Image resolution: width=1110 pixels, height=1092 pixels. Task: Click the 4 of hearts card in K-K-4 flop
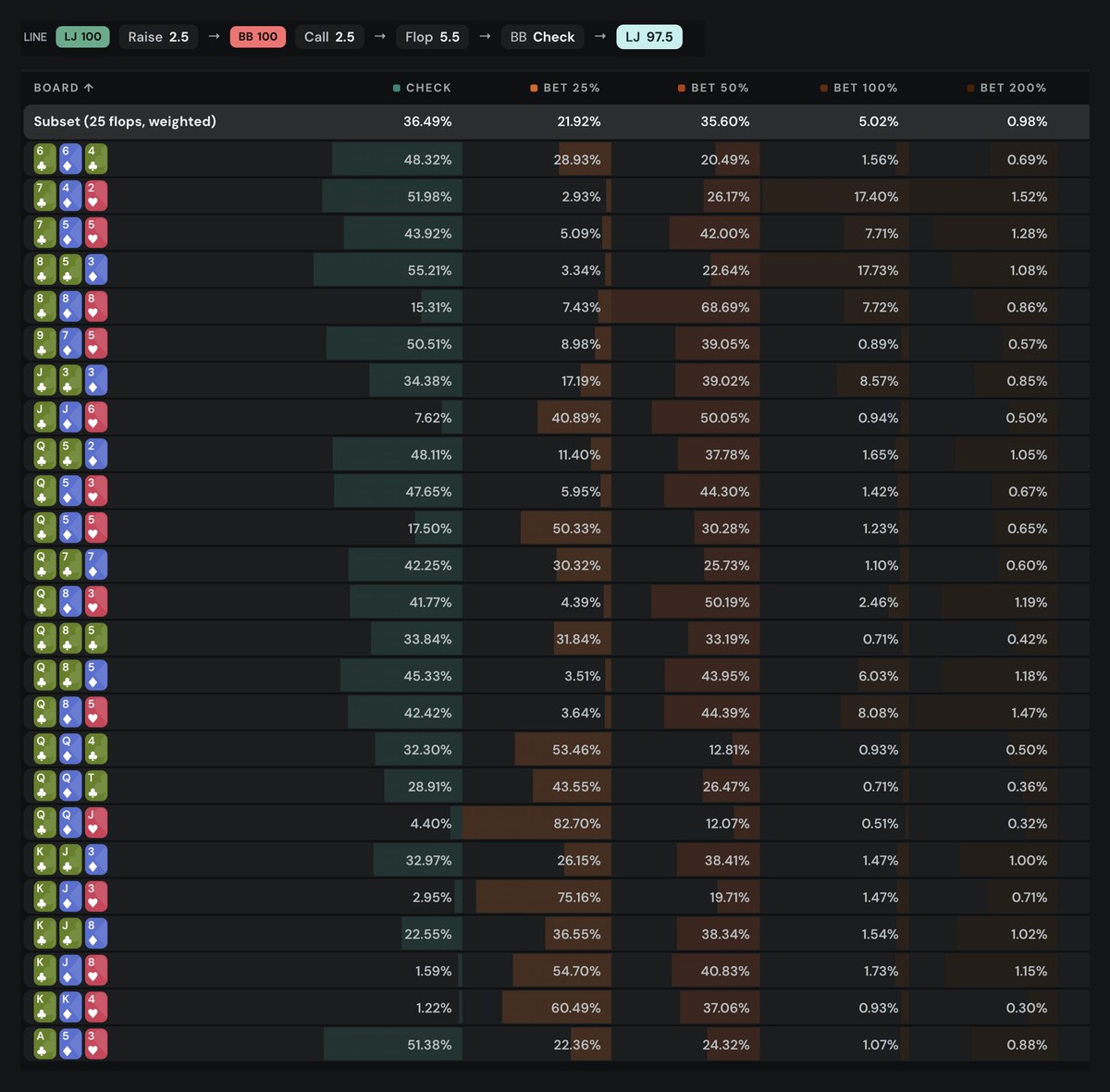point(96,1007)
